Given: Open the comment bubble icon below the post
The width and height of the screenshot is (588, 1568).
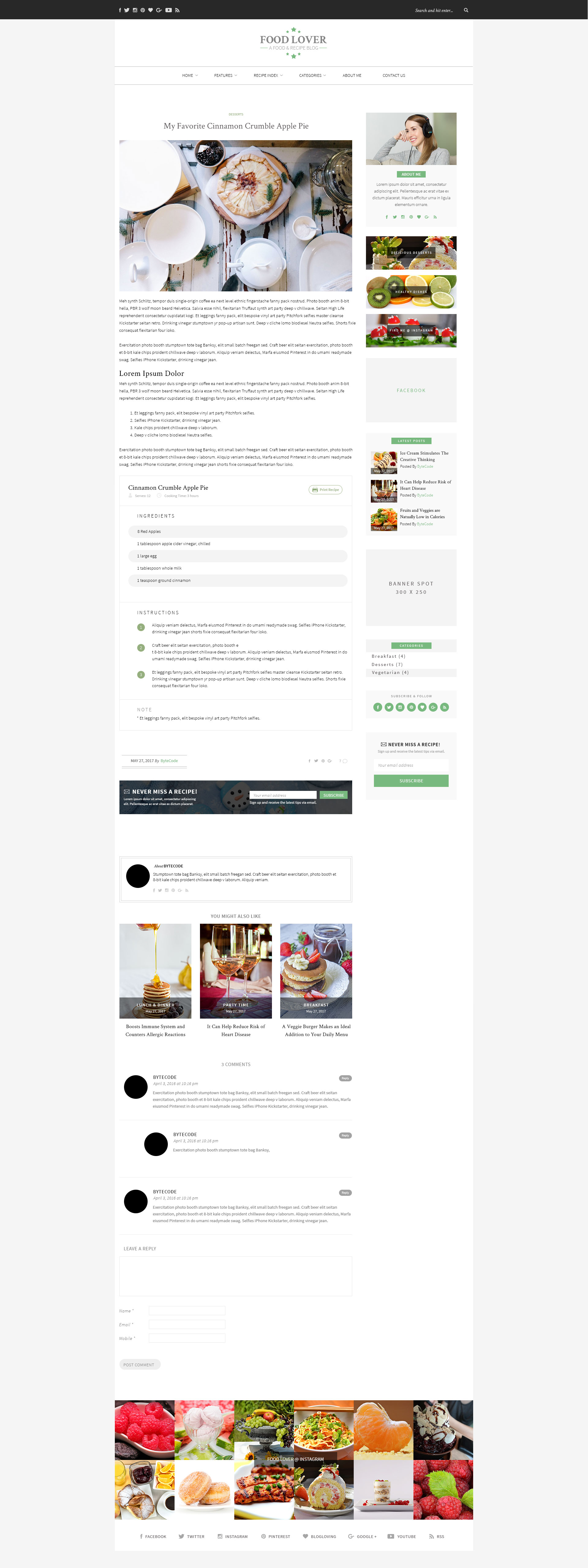Looking at the screenshot, I should pos(345,761).
